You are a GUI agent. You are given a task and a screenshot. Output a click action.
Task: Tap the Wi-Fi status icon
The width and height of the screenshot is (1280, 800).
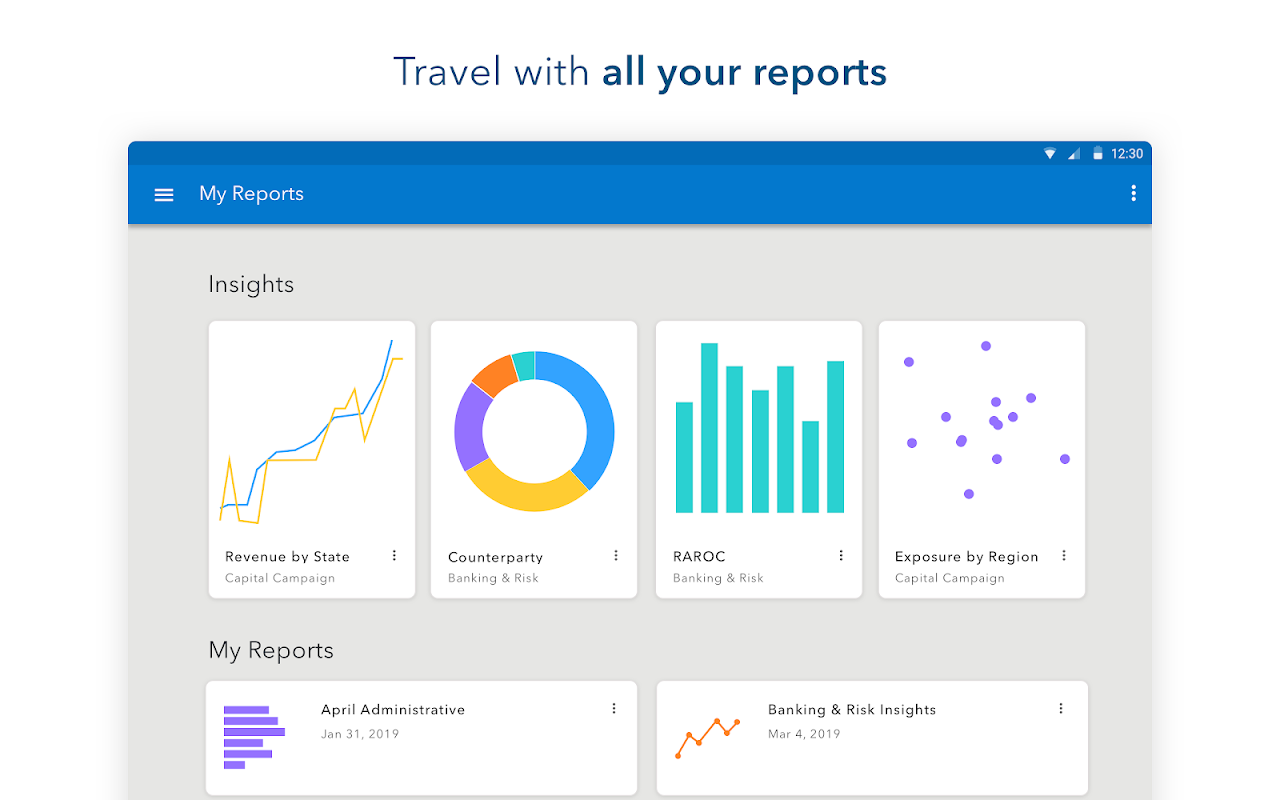(x=1050, y=154)
